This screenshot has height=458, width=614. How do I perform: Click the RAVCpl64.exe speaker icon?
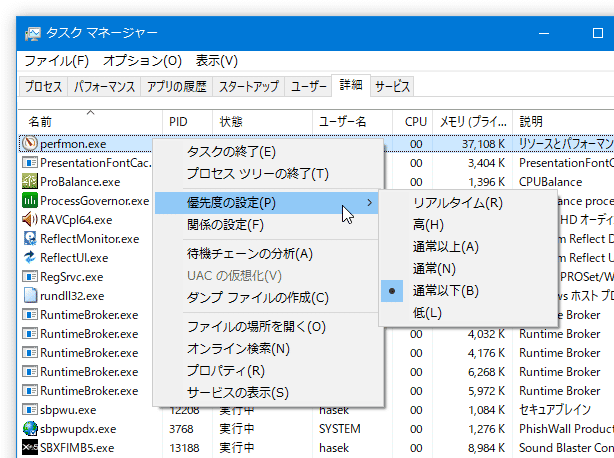(x=30, y=220)
